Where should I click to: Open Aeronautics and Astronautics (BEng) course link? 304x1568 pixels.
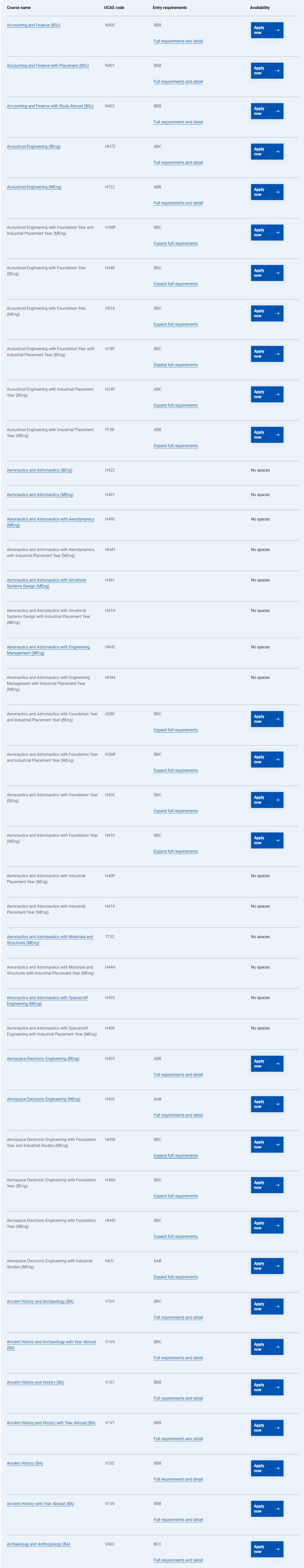pyautogui.click(x=40, y=471)
